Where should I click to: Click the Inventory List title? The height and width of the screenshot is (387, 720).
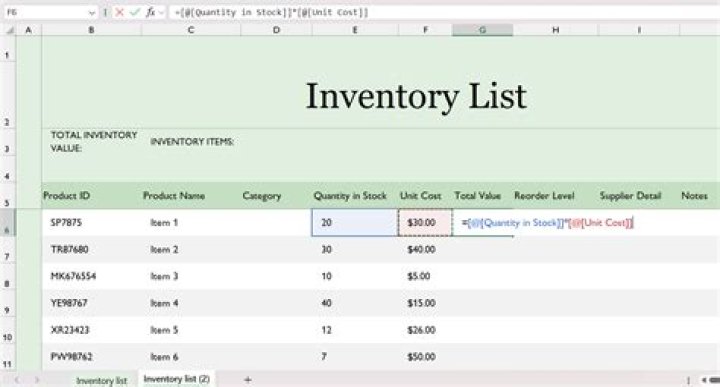(416, 96)
